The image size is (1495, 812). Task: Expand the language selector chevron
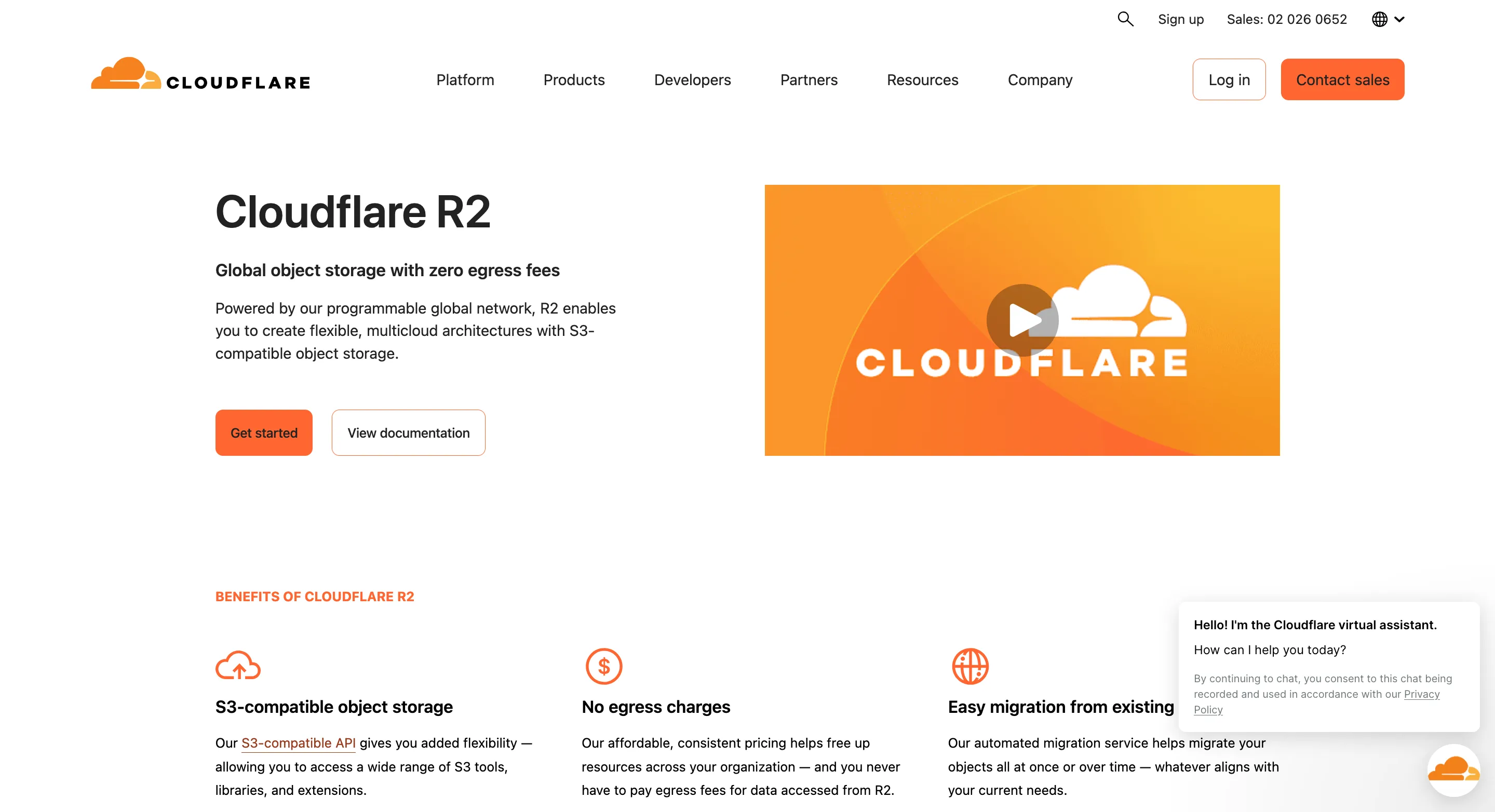[x=1399, y=19]
